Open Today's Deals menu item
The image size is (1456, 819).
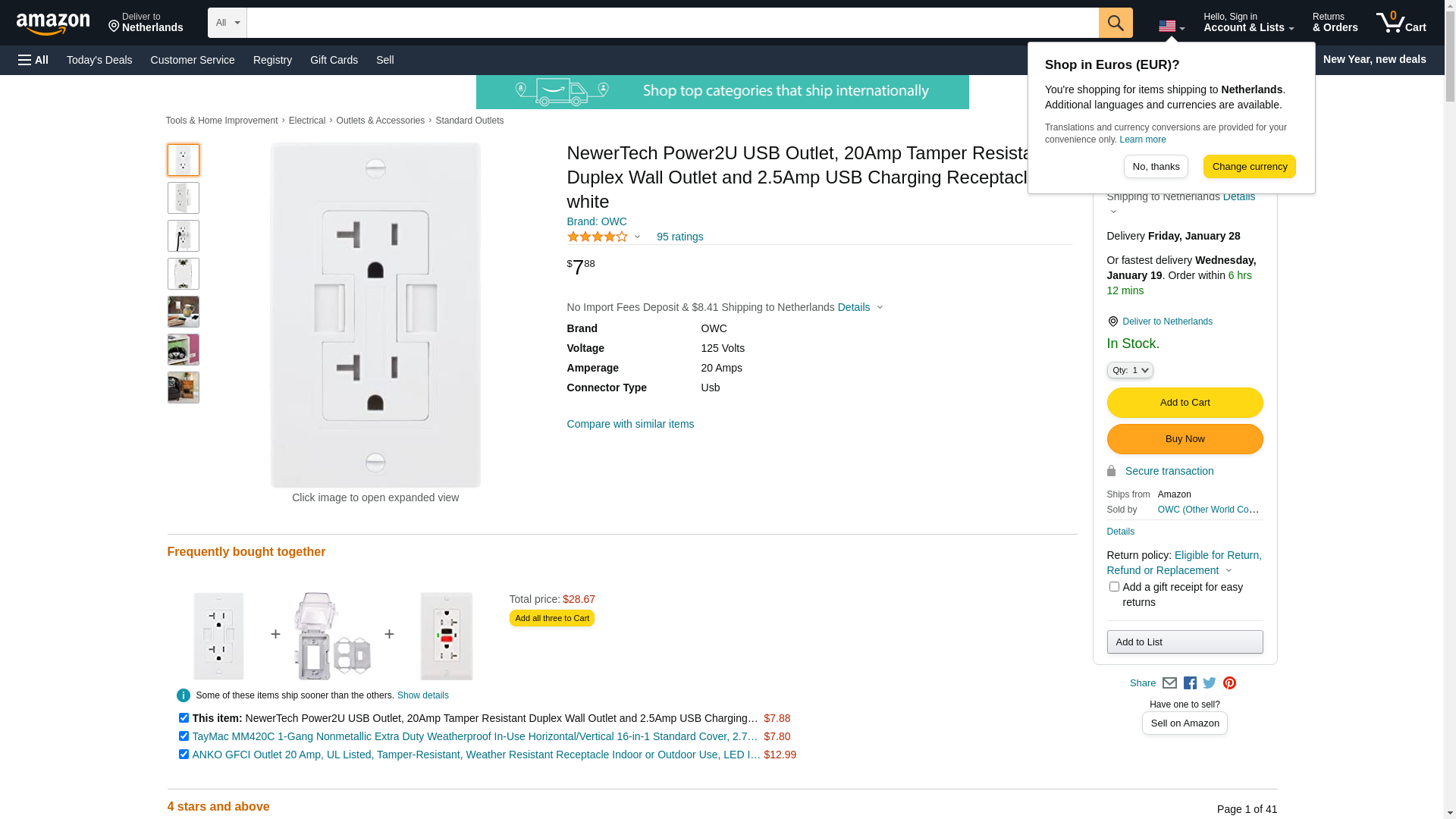(99, 60)
